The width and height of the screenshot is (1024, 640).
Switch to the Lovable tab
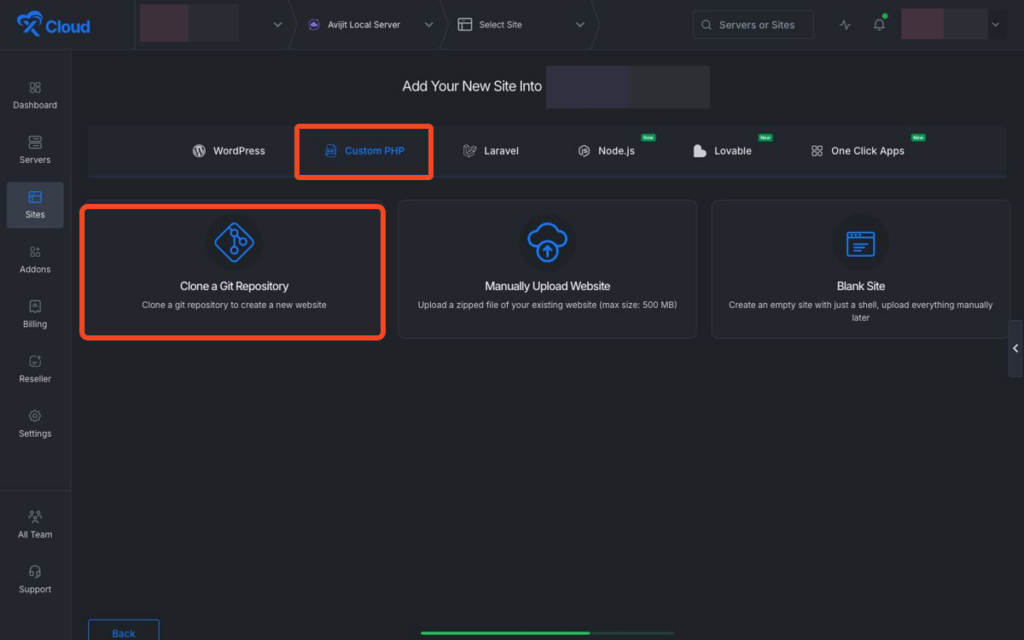[722, 151]
